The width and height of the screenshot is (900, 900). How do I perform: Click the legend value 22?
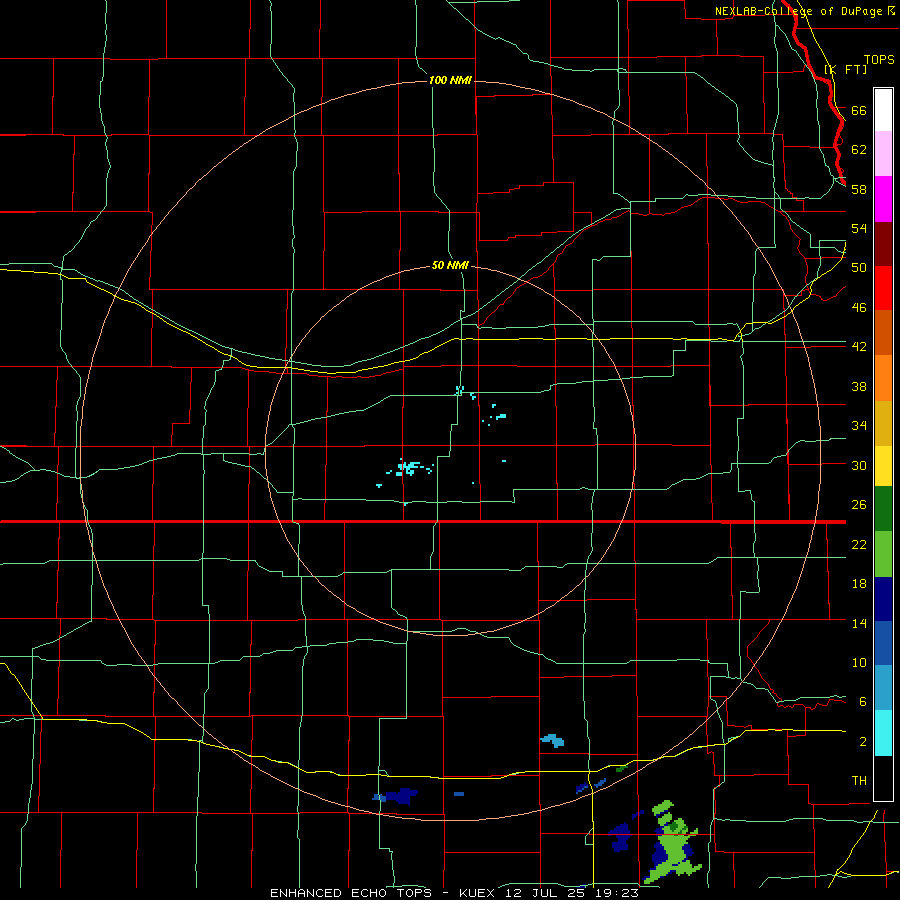pyautogui.click(x=859, y=545)
